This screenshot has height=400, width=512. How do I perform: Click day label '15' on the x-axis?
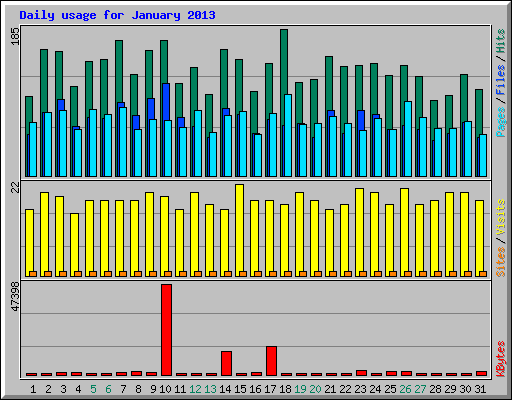click(x=240, y=389)
